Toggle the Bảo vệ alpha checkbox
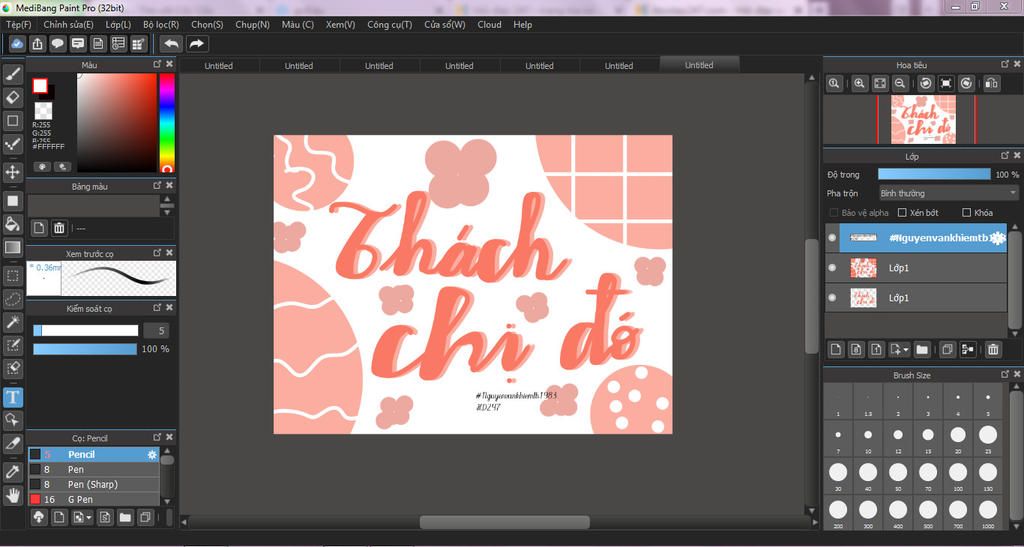 833,213
